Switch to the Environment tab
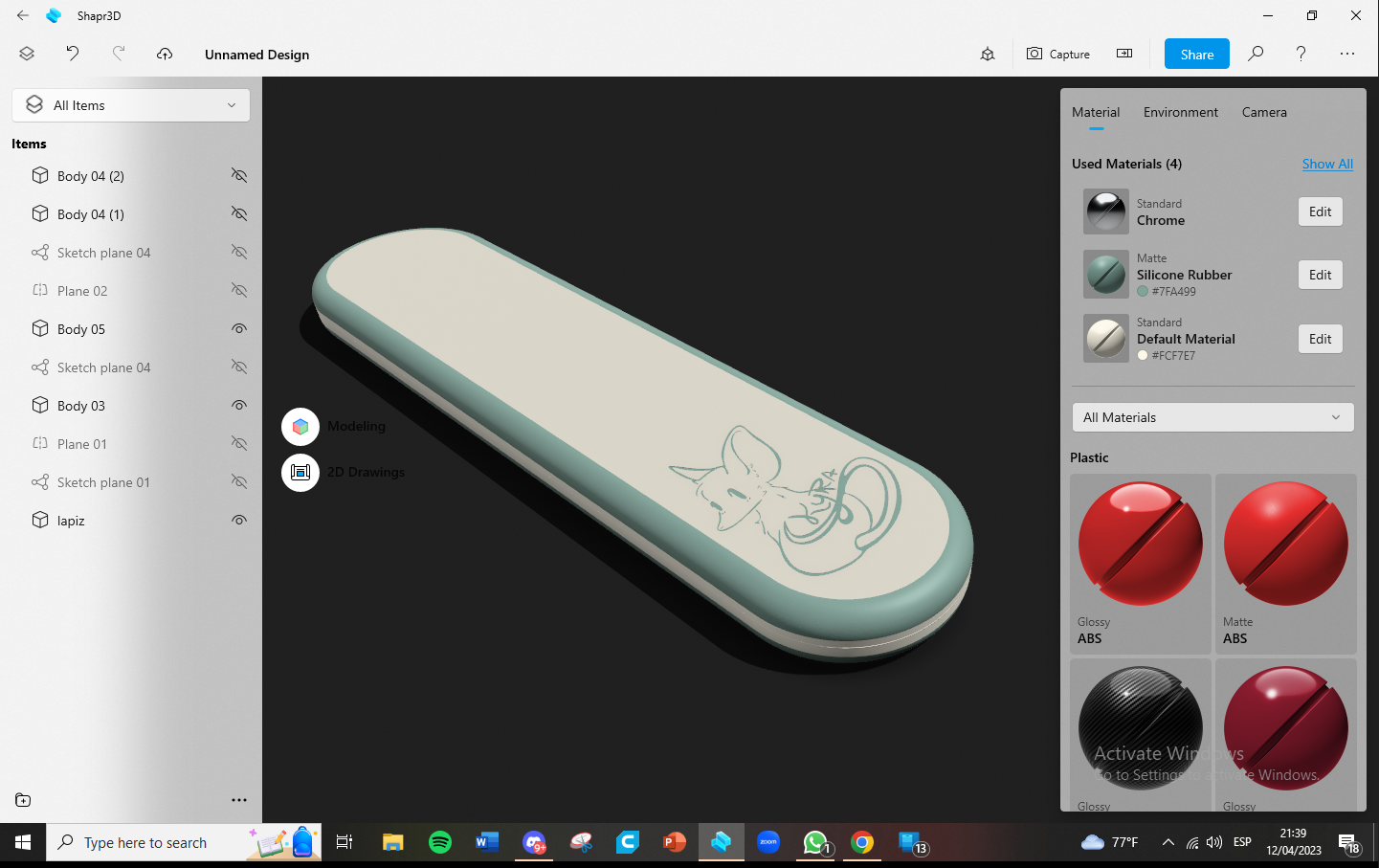This screenshot has width=1379, height=868. [x=1181, y=112]
